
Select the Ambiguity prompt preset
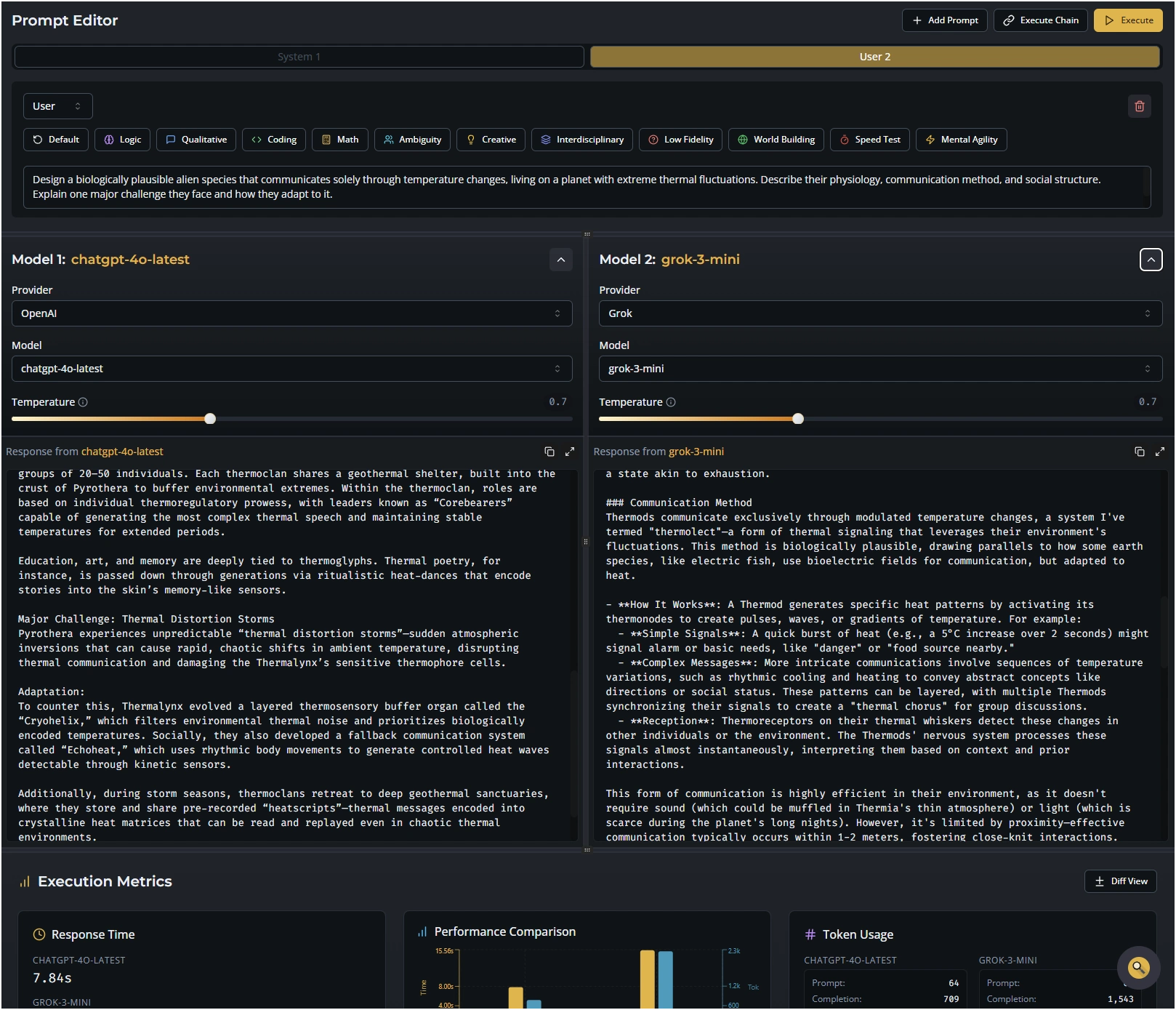(x=412, y=140)
